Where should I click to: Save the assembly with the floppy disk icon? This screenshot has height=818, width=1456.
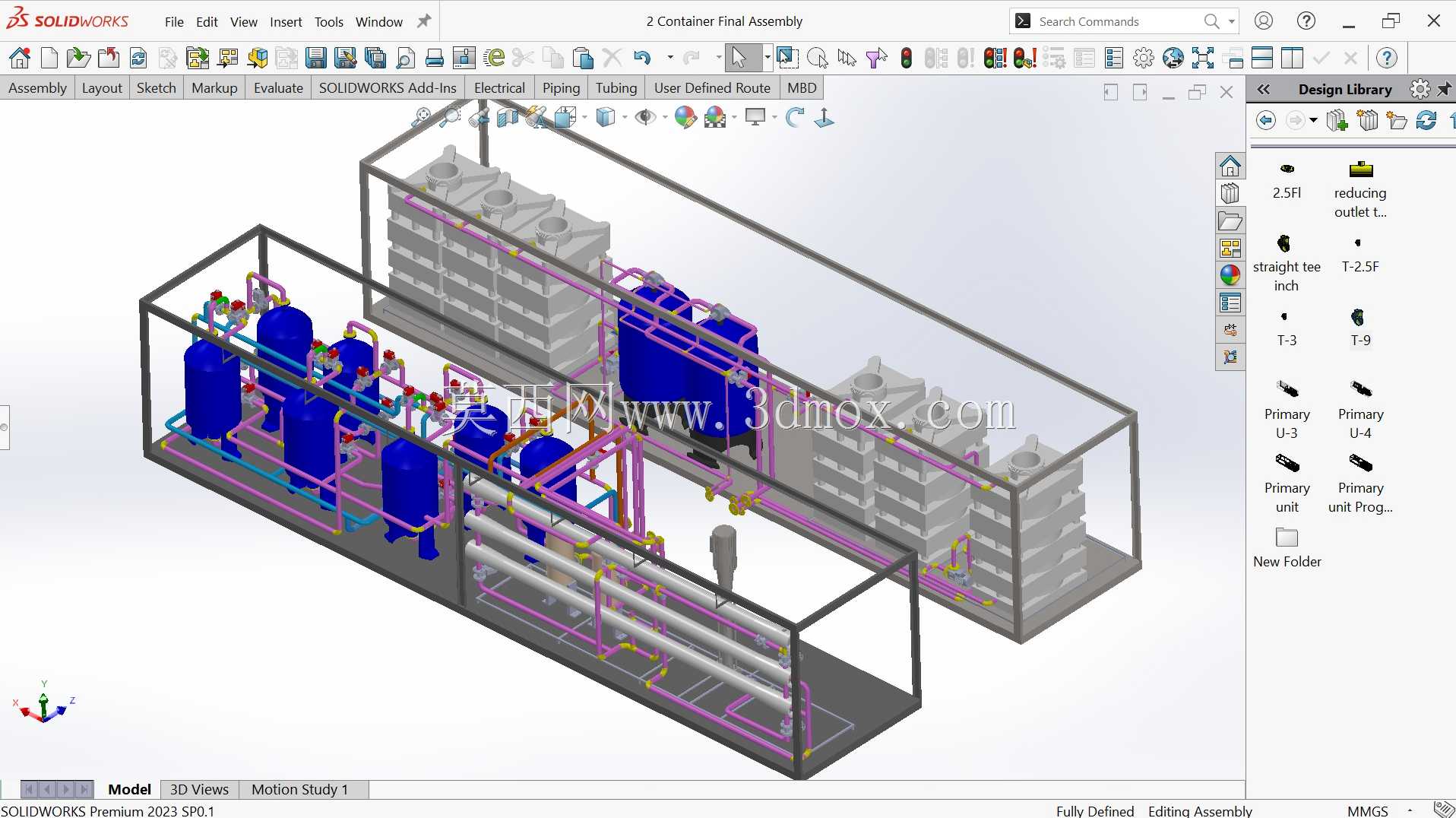click(316, 58)
